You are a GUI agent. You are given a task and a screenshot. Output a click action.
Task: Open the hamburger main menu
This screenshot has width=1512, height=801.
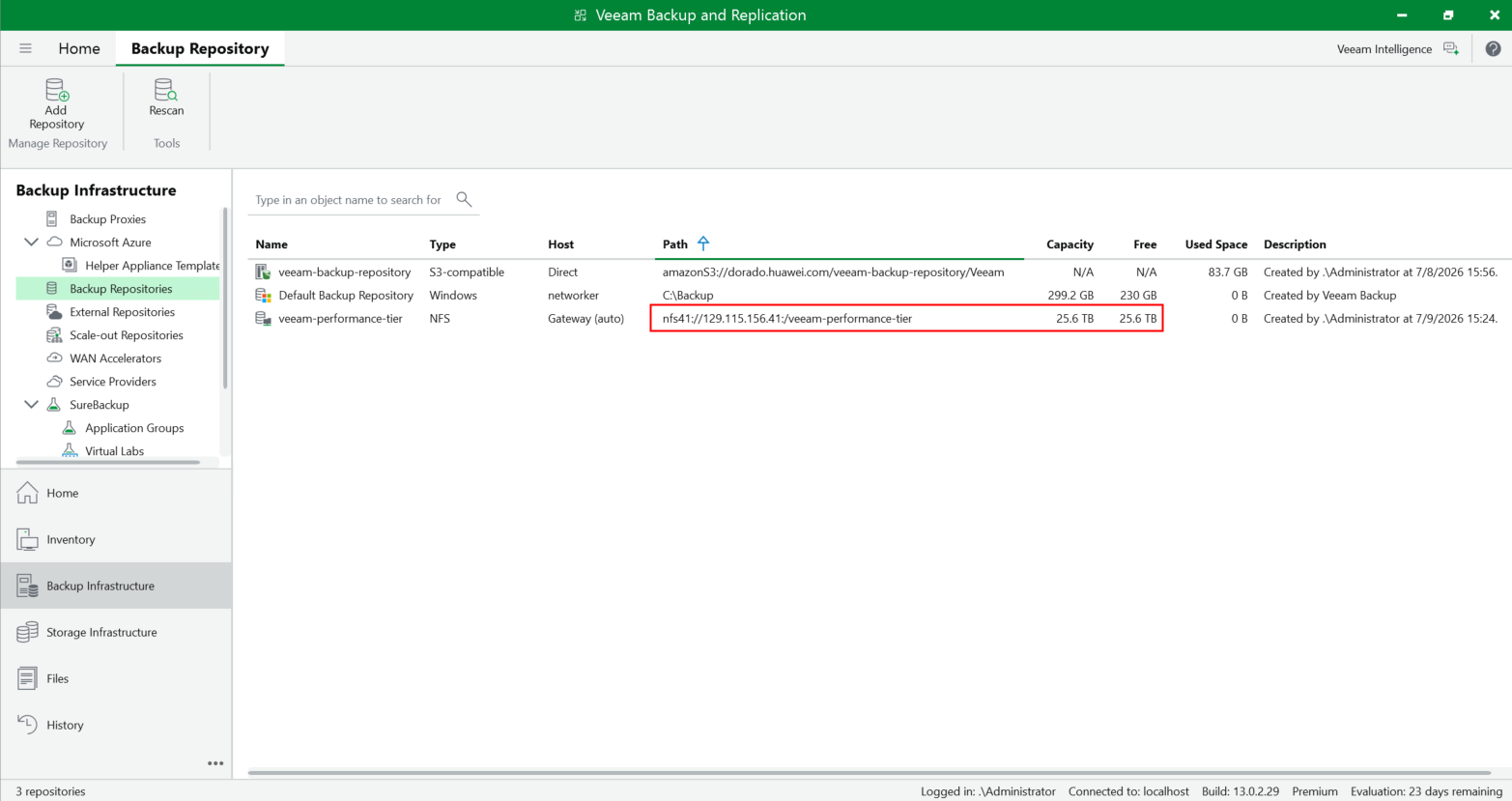pyautogui.click(x=25, y=48)
